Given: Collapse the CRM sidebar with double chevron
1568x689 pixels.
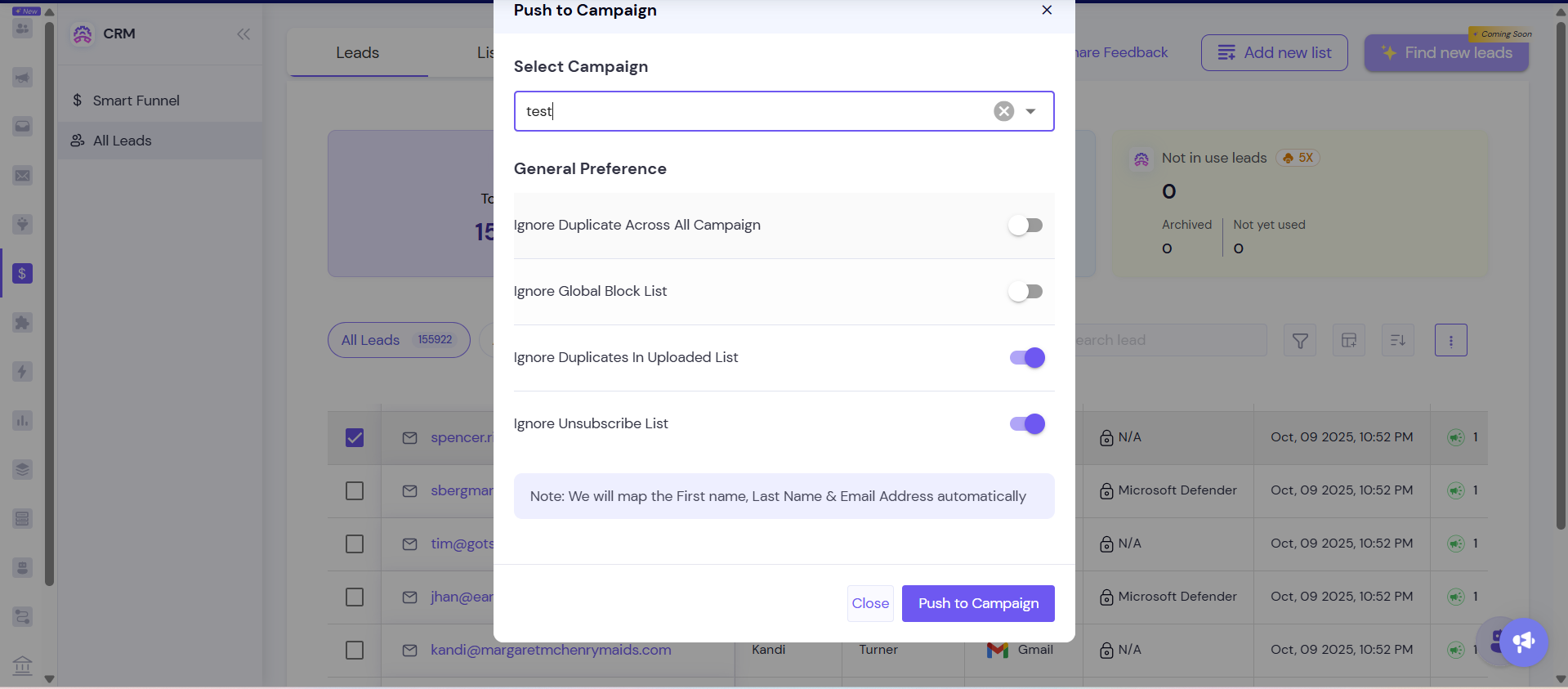Looking at the screenshot, I should click(243, 34).
